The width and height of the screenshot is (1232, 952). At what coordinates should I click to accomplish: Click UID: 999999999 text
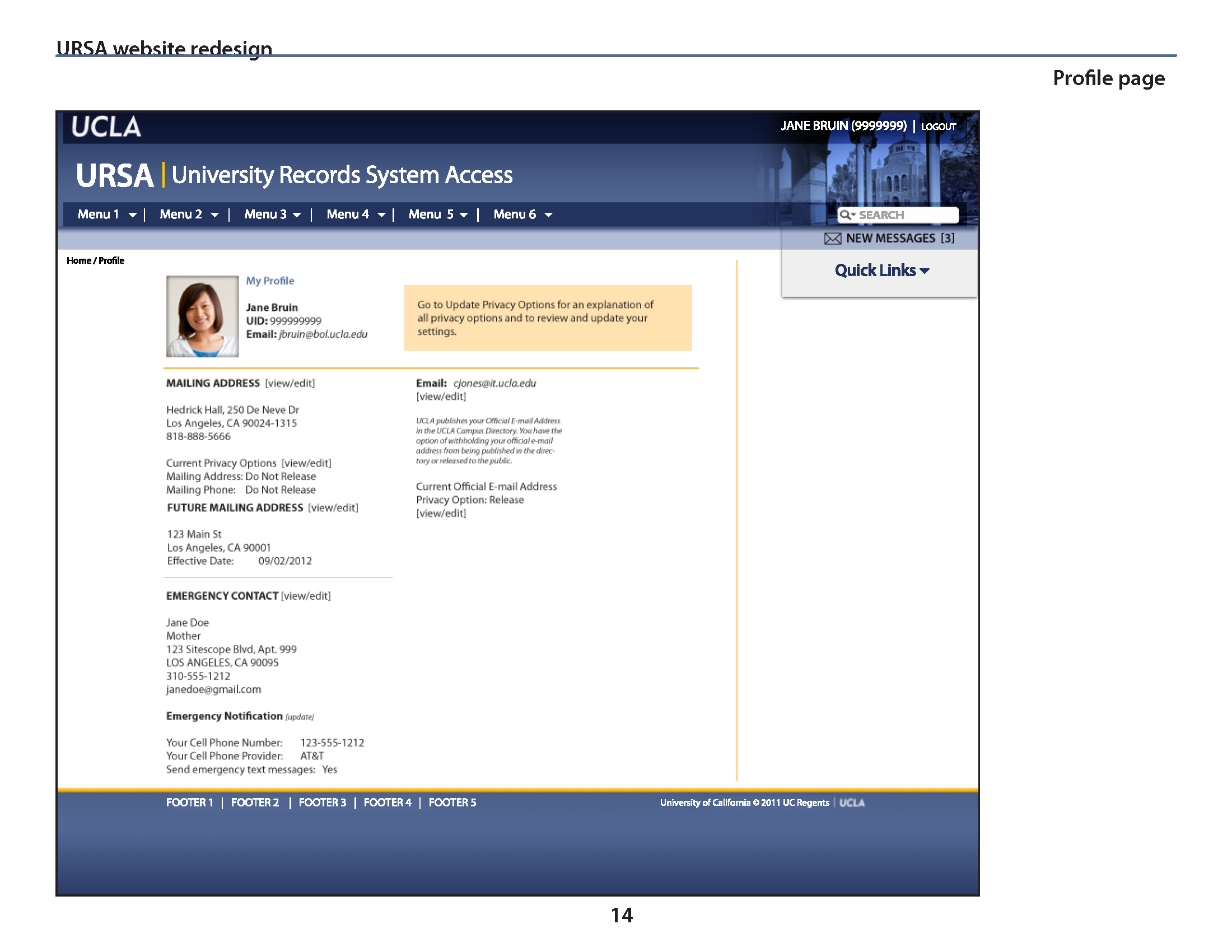click(284, 321)
